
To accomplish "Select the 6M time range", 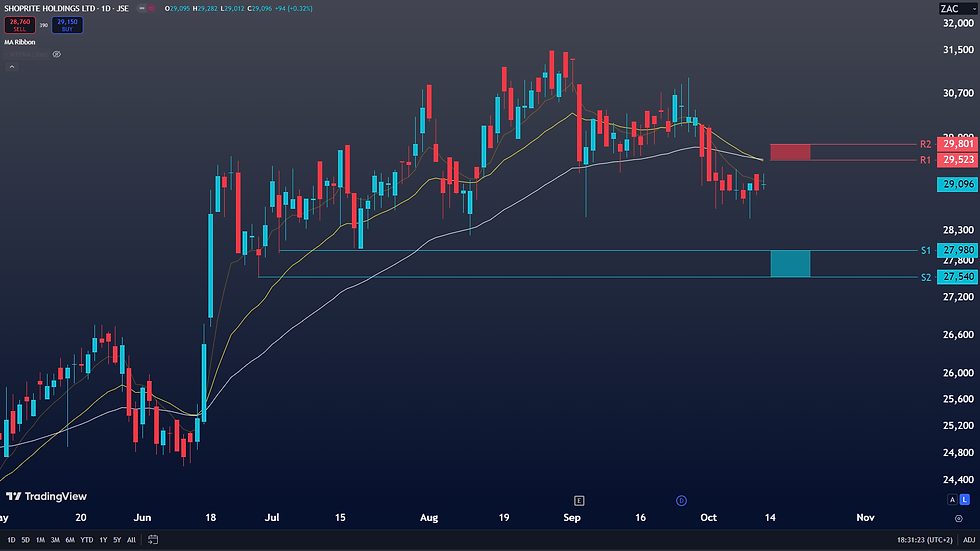I will 70,540.
